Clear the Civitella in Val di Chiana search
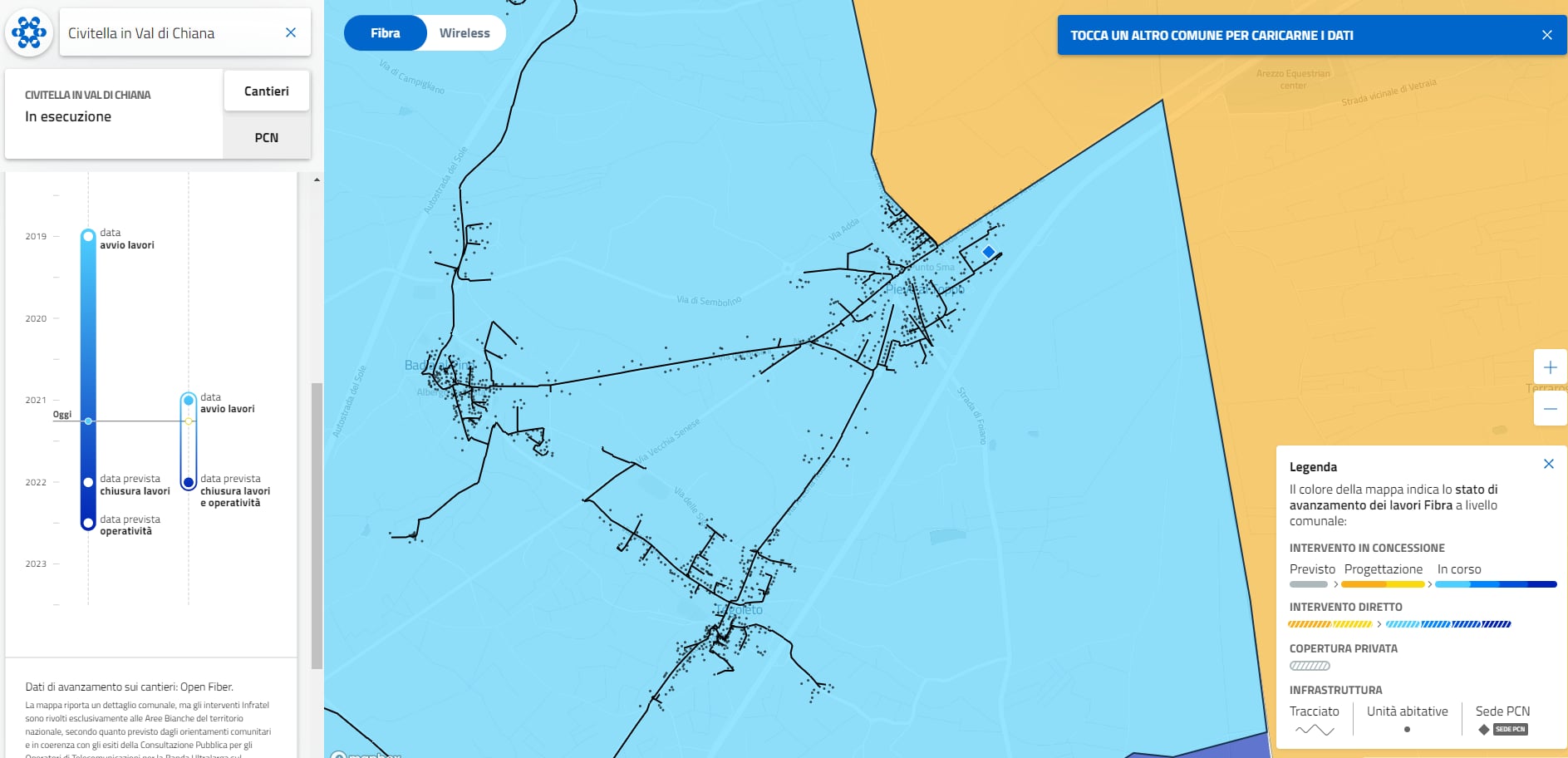 (291, 33)
